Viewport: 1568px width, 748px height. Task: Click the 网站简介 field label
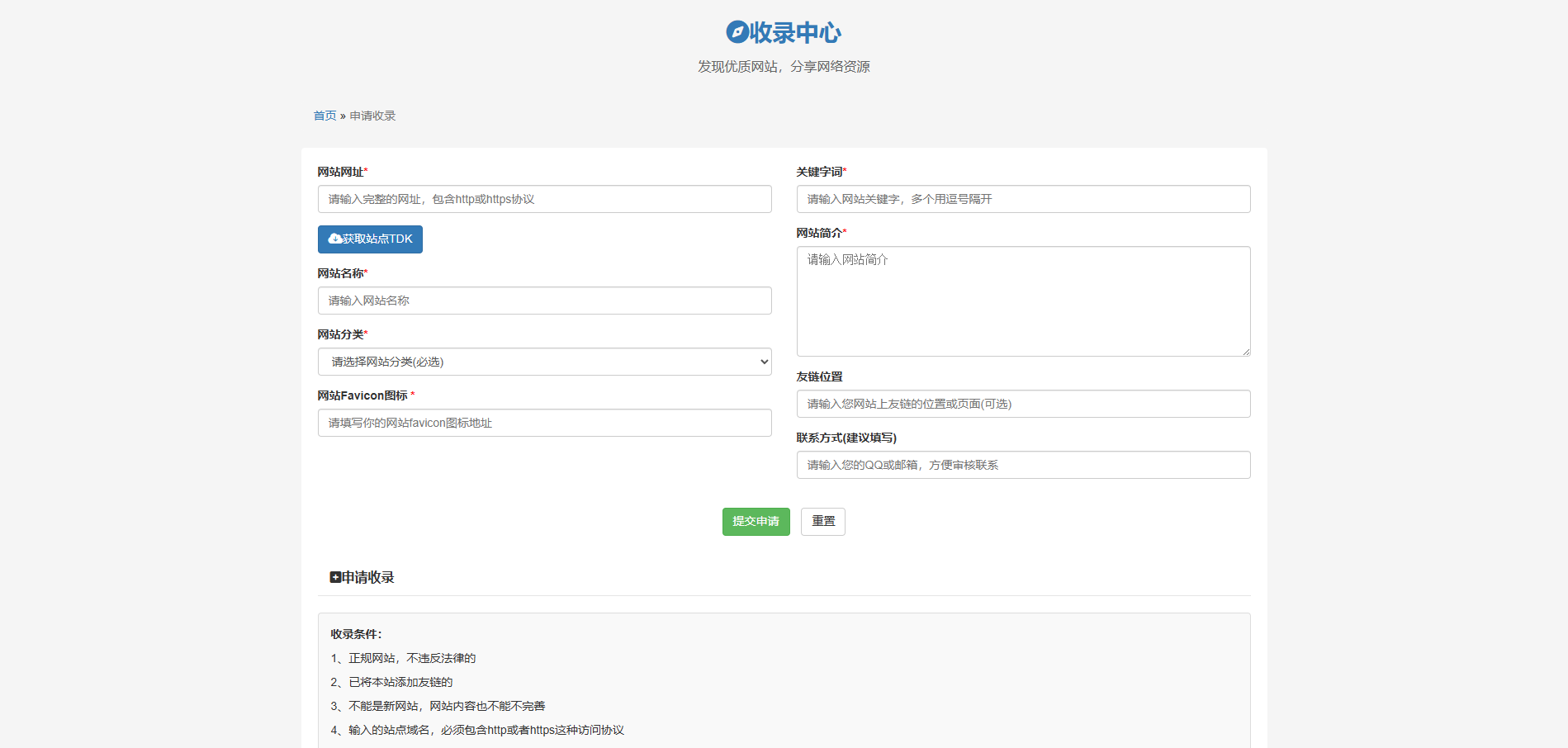click(x=819, y=233)
